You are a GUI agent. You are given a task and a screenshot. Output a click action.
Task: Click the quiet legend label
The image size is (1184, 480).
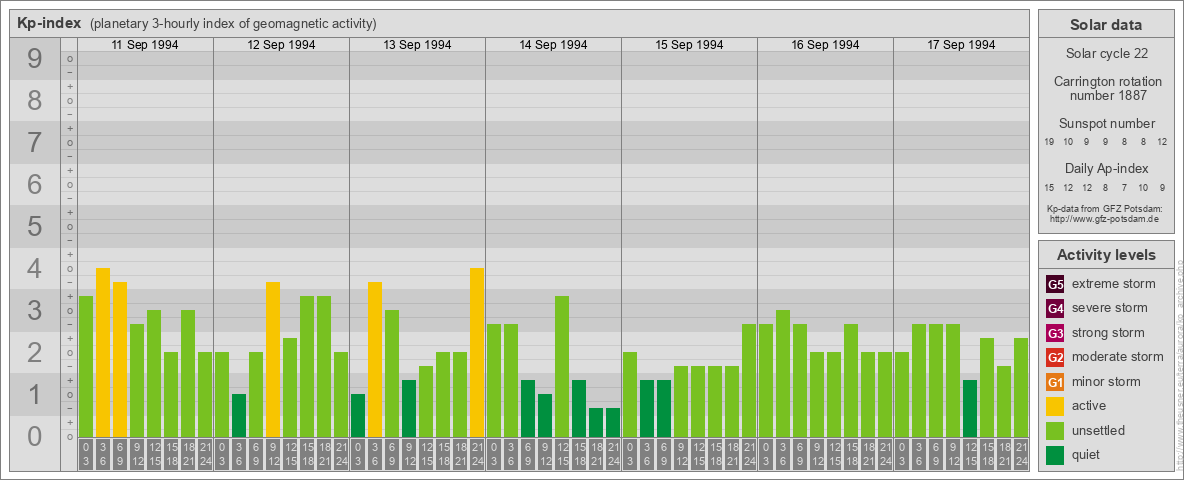click(x=1088, y=454)
